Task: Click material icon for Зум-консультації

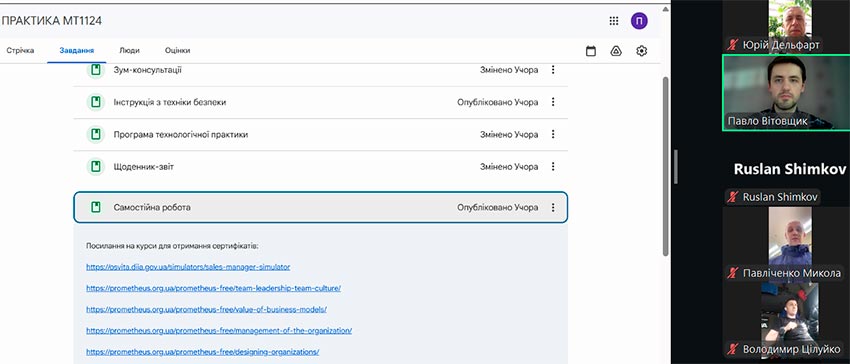Action: point(96,70)
